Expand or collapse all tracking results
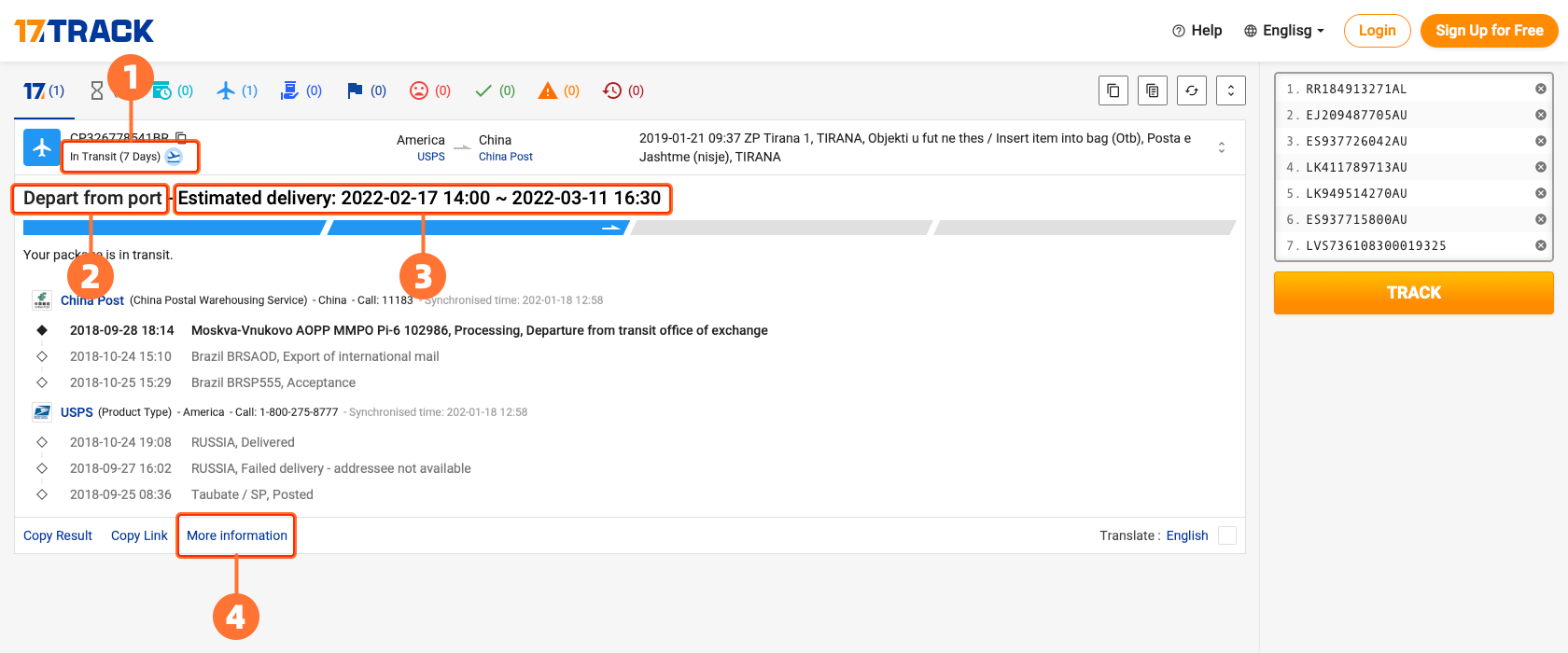Image resolution: width=1568 pixels, height=653 pixels. (1231, 90)
